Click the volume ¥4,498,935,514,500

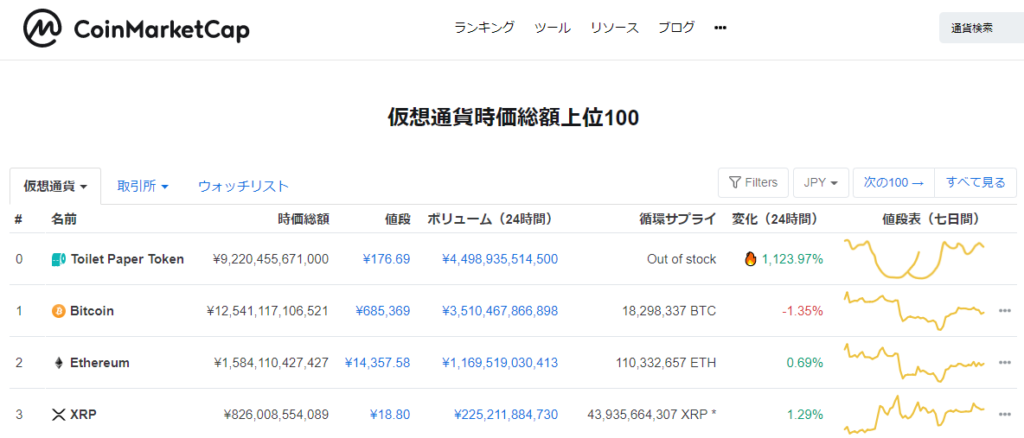click(x=500, y=259)
